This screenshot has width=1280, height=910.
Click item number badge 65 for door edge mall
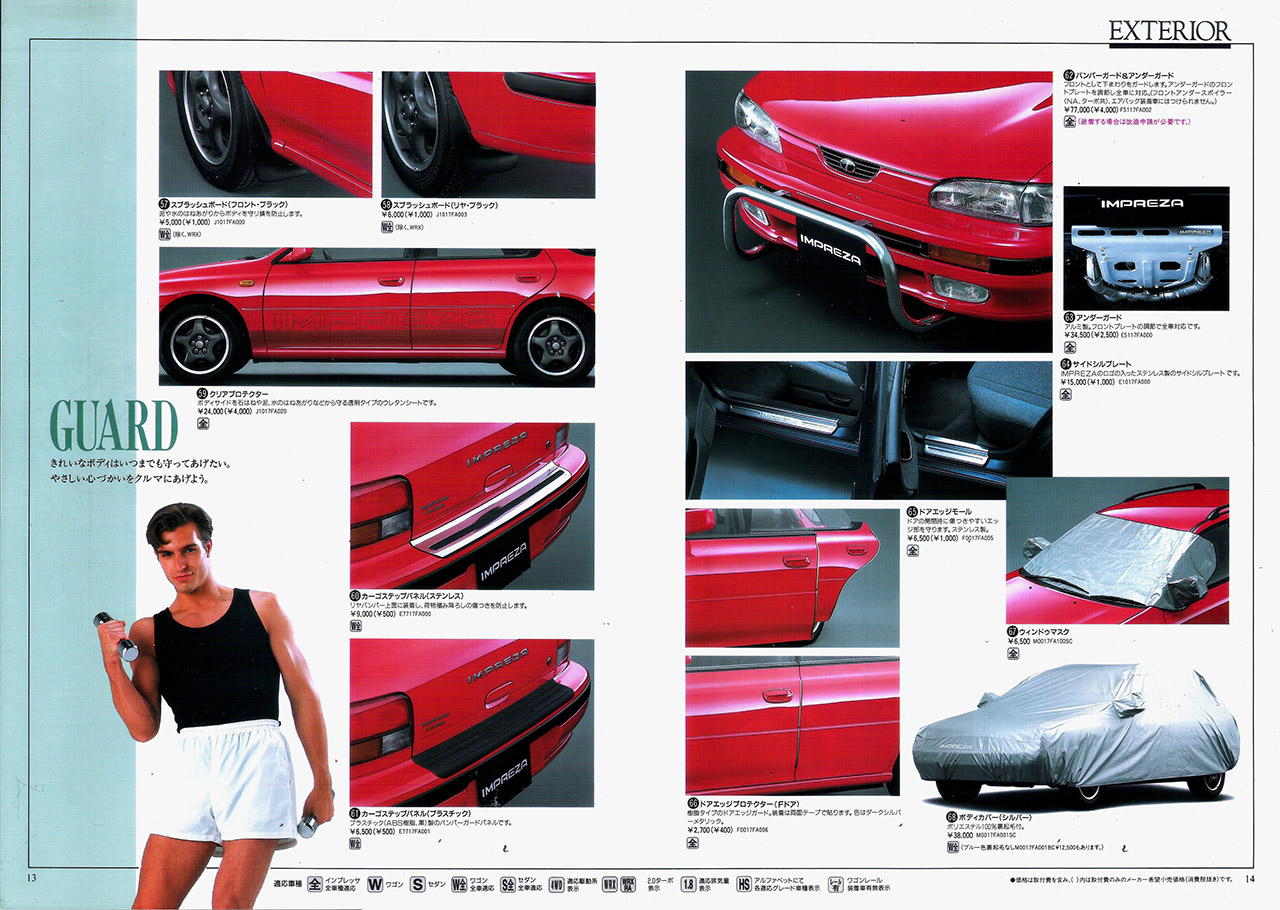pos(912,511)
